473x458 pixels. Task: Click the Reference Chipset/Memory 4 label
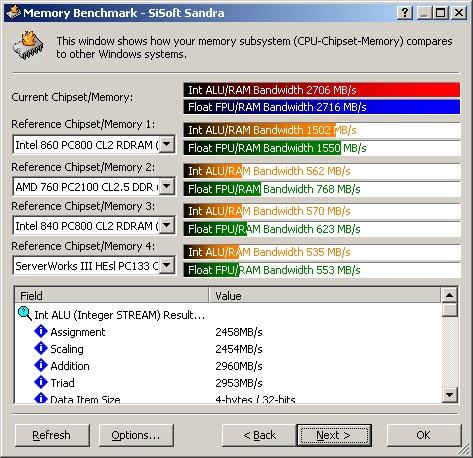coord(83,246)
